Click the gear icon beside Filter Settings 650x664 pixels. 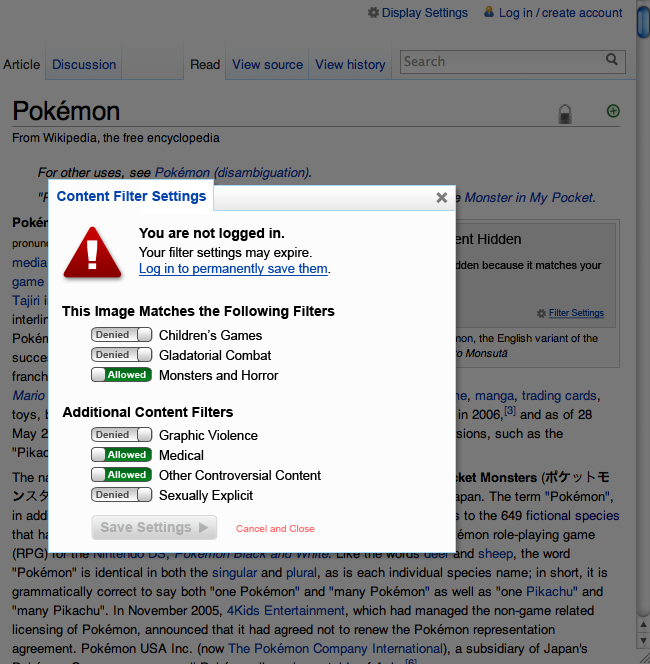click(541, 313)
